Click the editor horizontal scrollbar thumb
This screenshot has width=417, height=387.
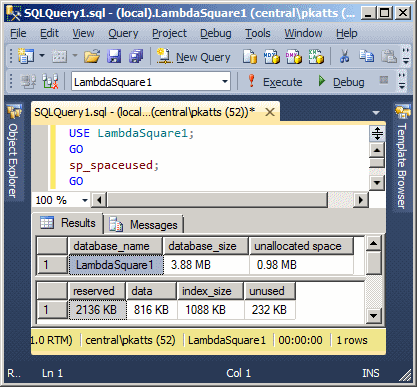(x=217, y=200)
